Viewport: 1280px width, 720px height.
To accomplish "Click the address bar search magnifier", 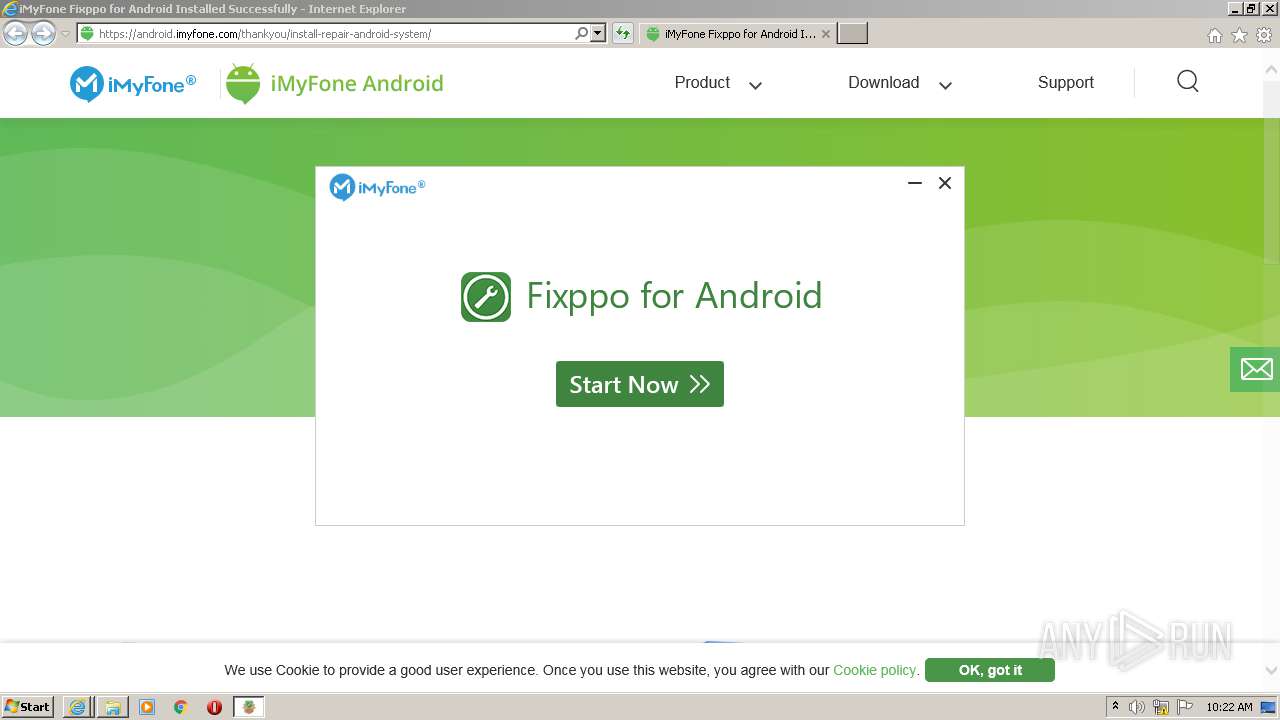I will click(581, 34).
